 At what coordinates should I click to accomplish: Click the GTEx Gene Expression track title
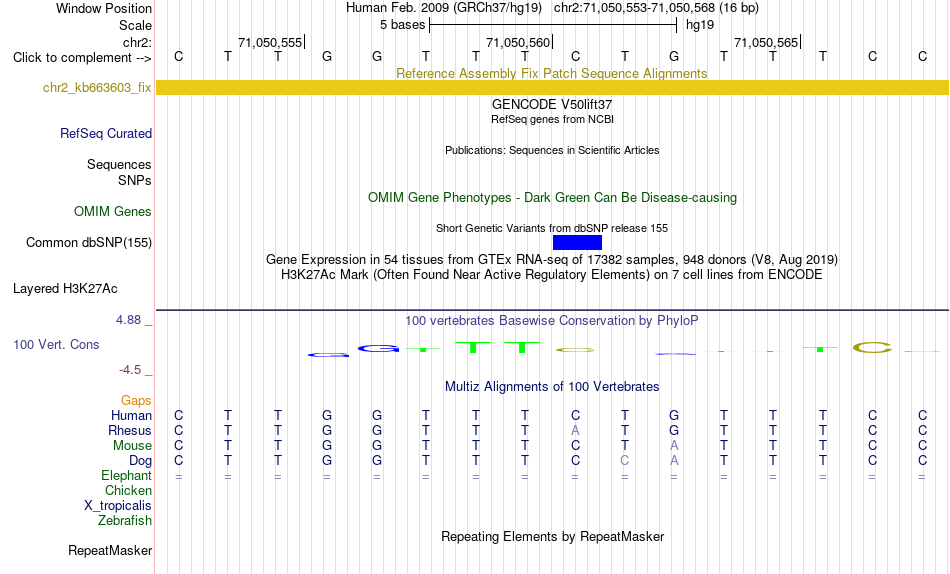click(552, 259)
